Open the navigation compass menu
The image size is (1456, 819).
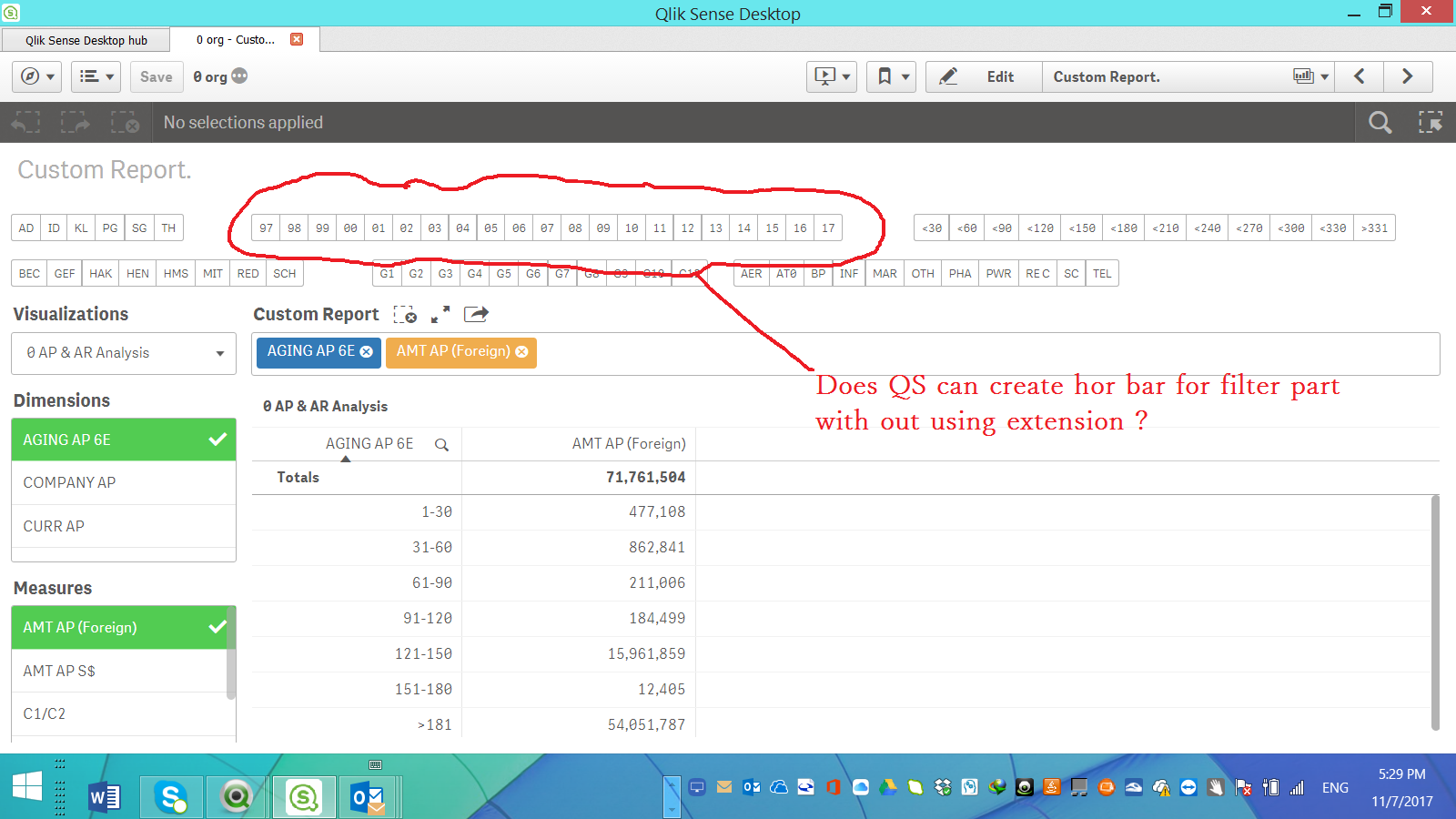(x=36, y=77)
